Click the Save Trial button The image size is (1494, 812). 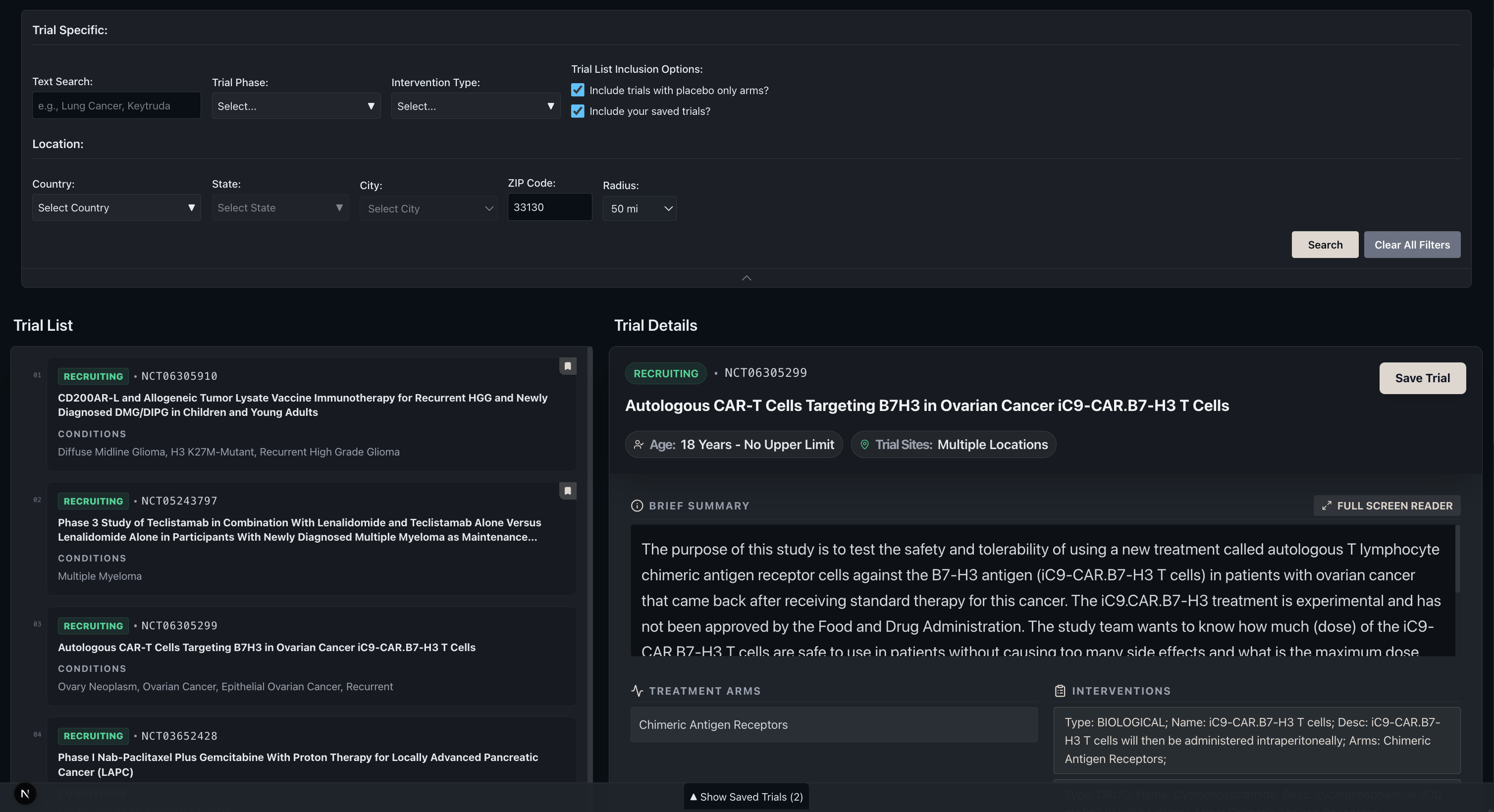1422,378
